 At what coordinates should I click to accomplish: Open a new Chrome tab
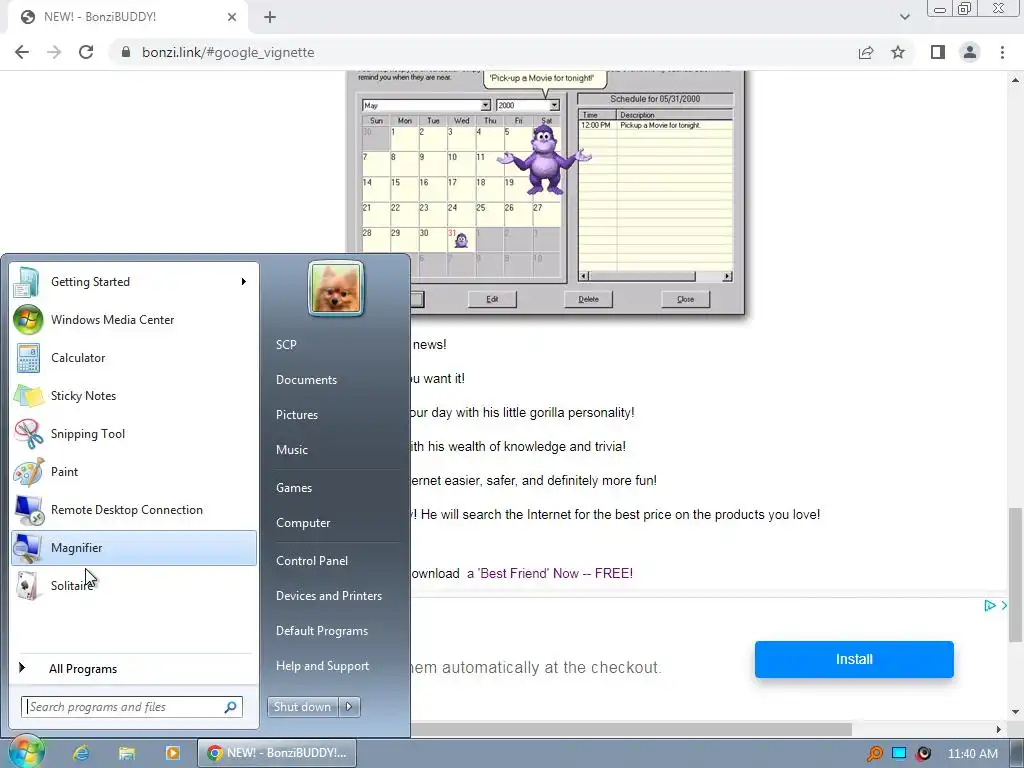coord(270,17)
